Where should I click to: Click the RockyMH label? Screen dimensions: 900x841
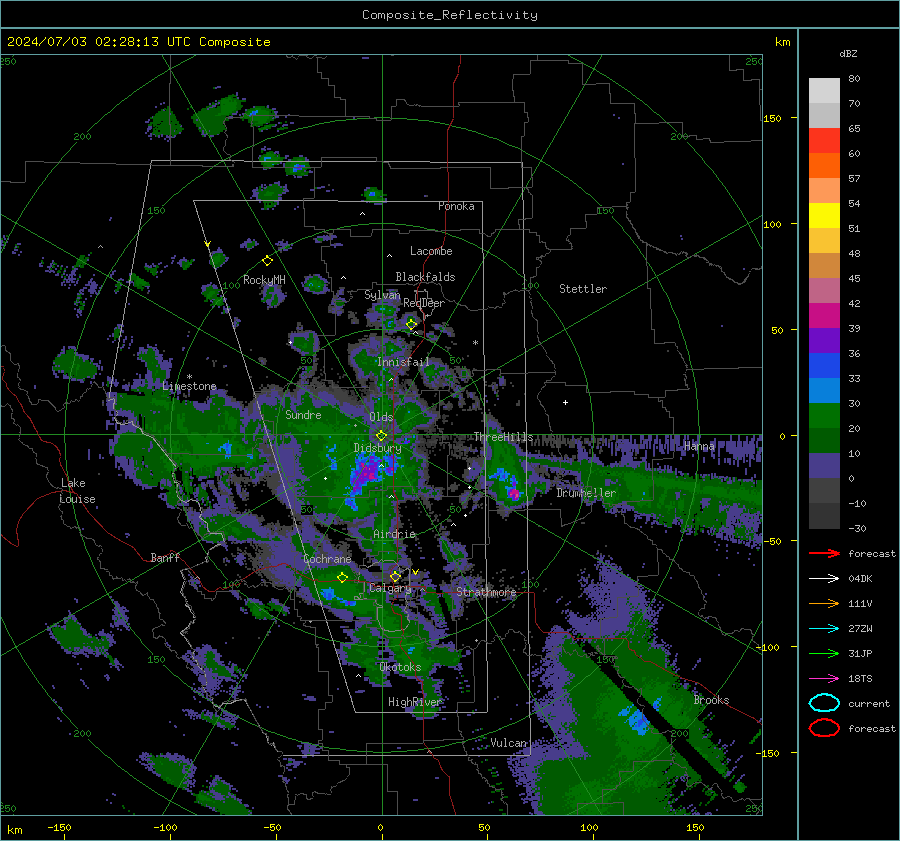coord(264,280)
